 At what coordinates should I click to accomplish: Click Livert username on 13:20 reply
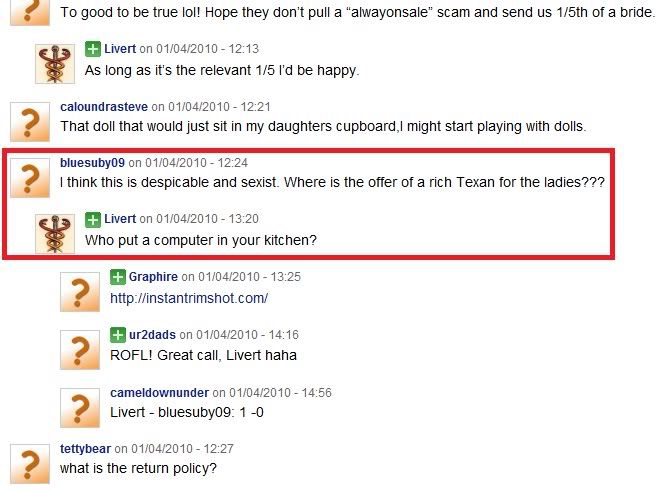(x=120, y=219)
